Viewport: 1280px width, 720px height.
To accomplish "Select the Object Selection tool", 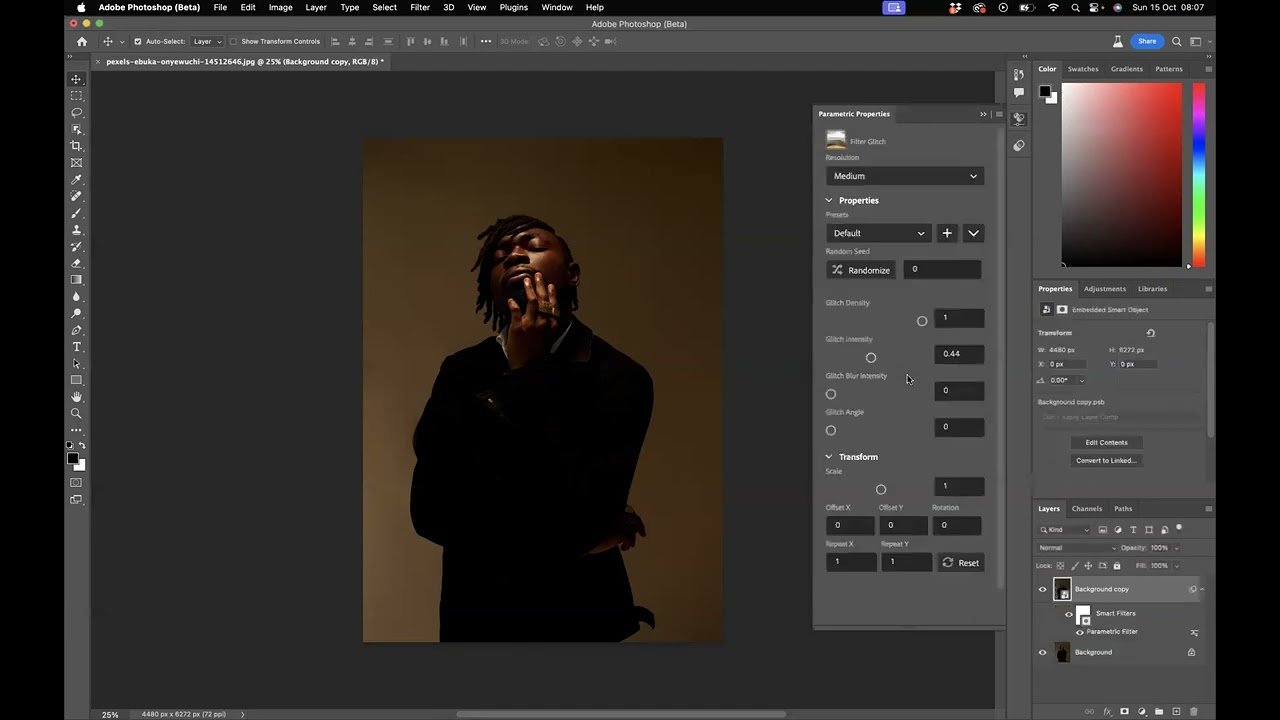I will [x=76, y=129].
